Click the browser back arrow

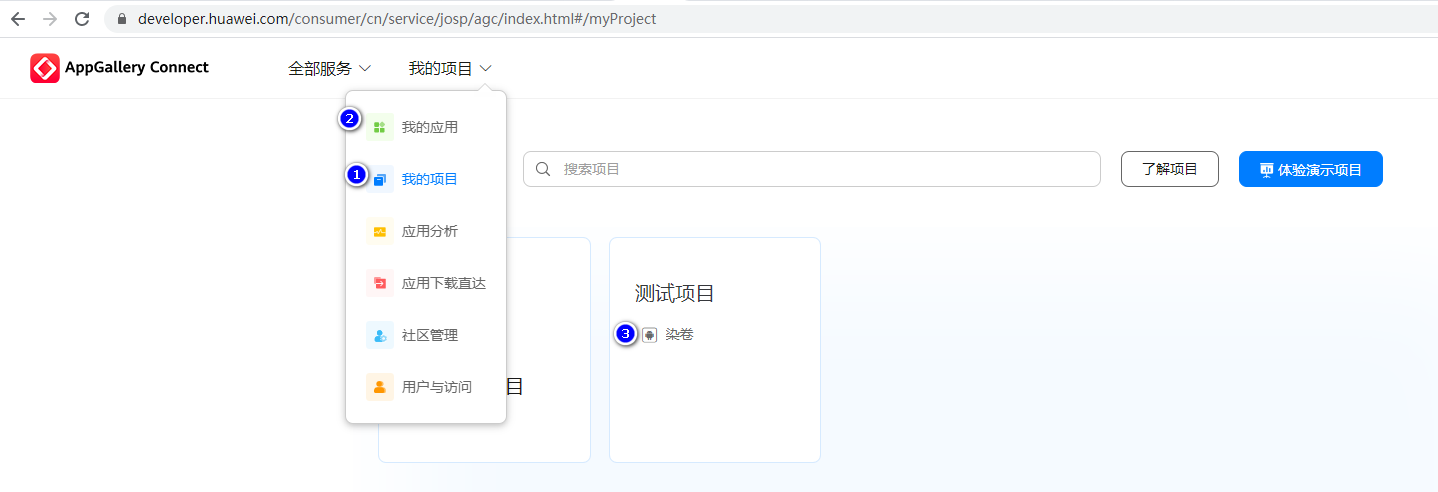18,19
